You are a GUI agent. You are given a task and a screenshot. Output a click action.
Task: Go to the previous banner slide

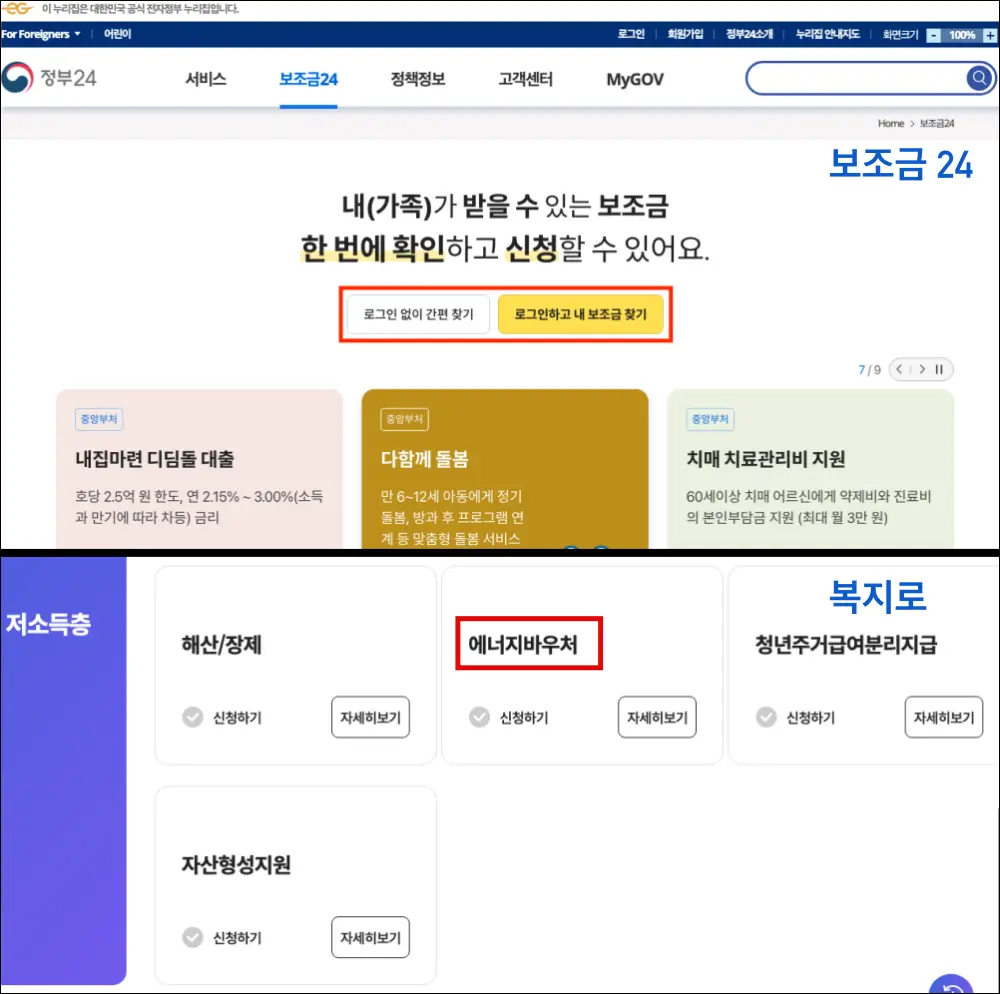[899, 369]
